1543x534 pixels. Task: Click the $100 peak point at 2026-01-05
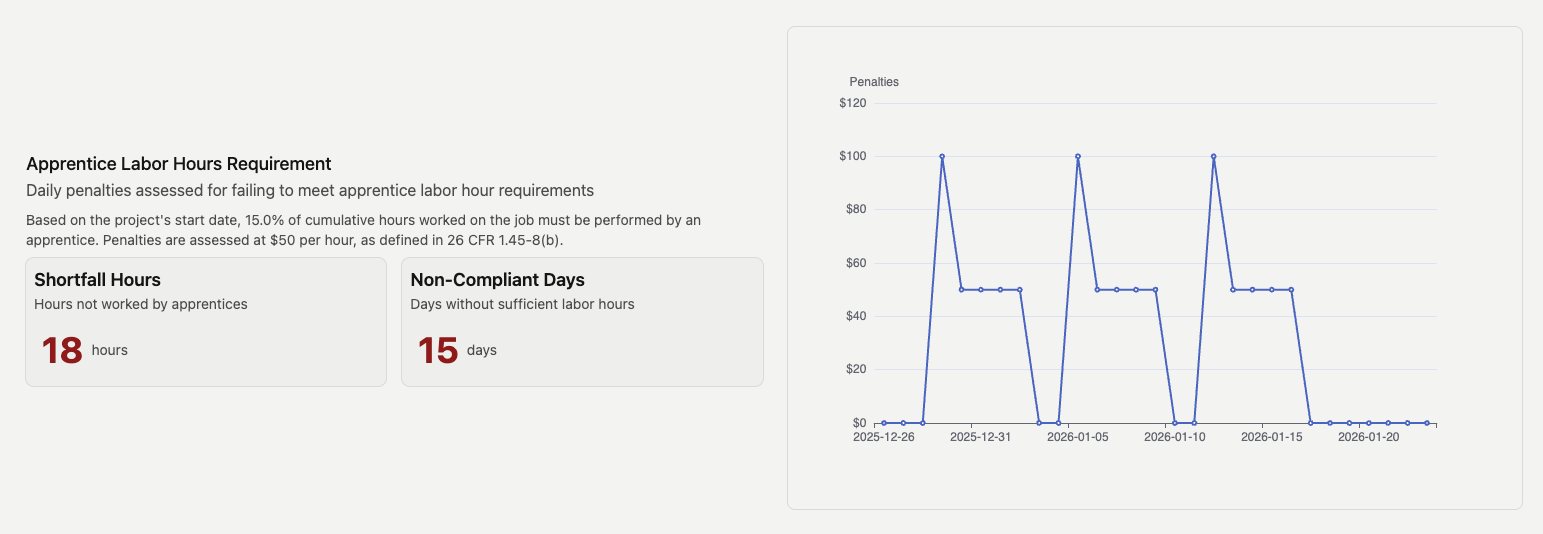(x=1078, y=156)
